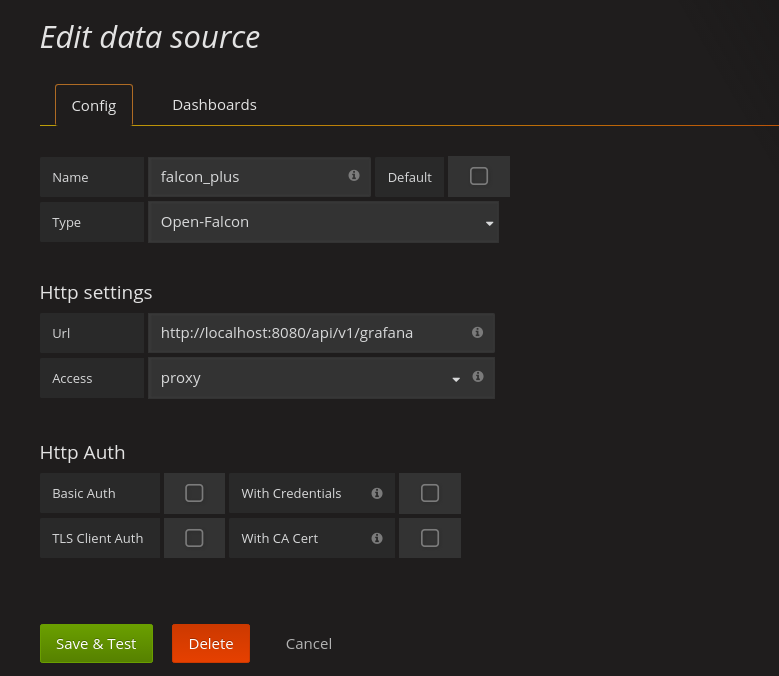The image size is (779, 676).
Task: Click the info icon beside Access dropdown
Action: pyautogui.click(x=478, y=376)
